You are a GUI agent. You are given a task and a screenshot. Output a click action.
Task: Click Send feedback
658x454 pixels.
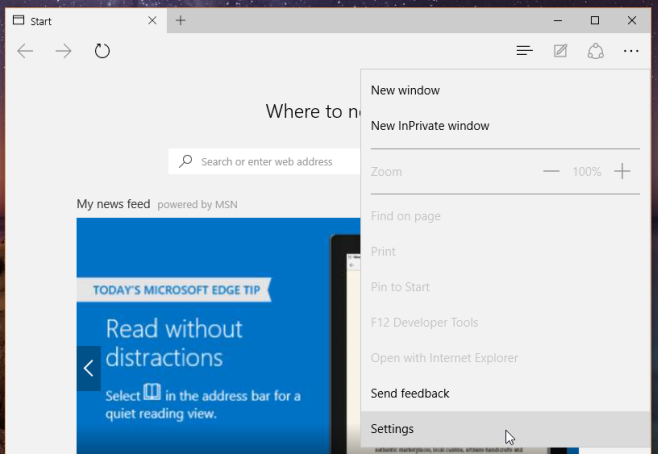click(506, 393)
